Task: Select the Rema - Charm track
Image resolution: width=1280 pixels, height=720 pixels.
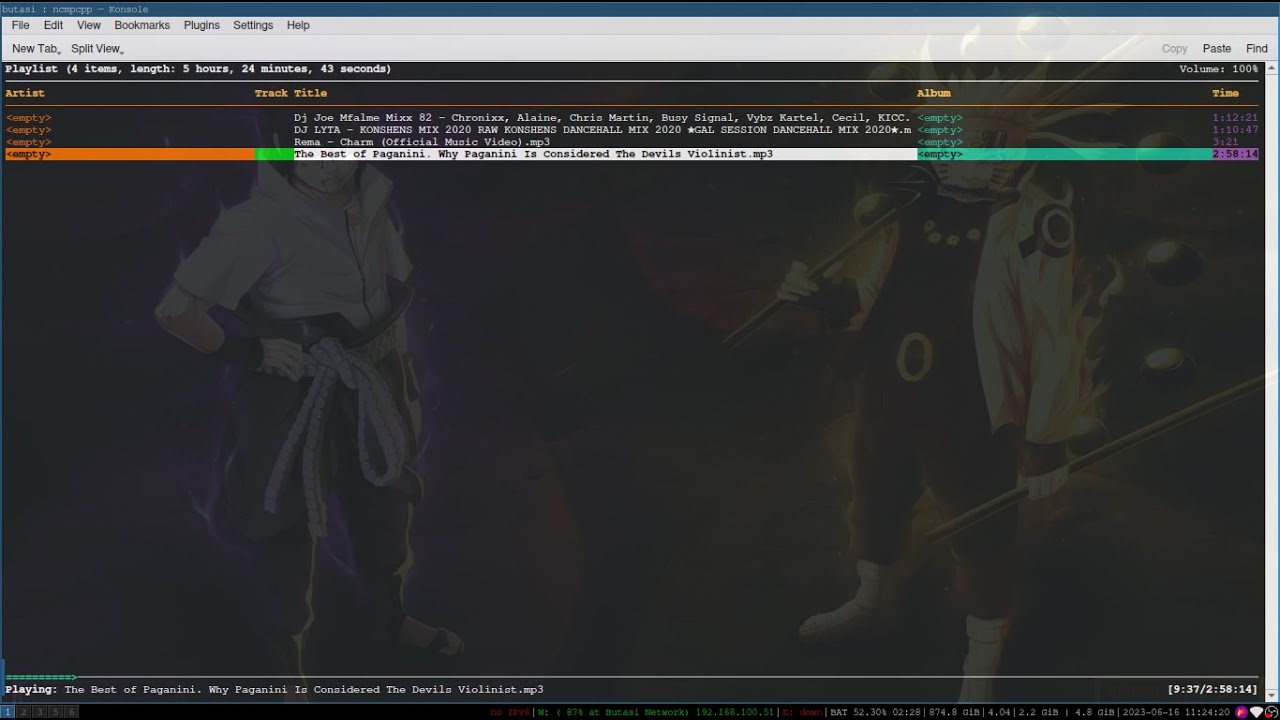Action: click(x=632, y=142)
